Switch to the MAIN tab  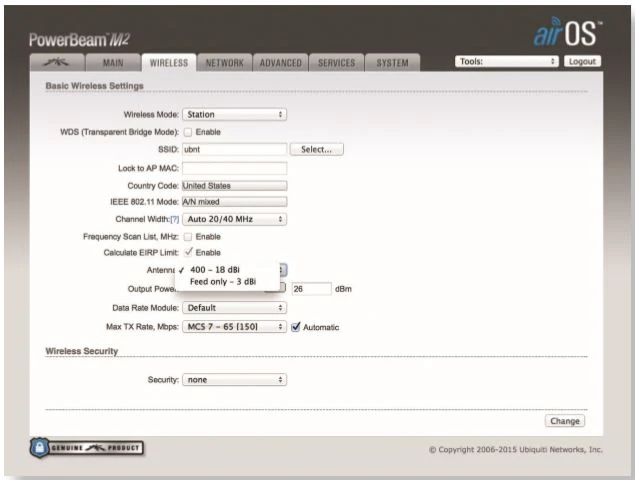click(113, 62)
